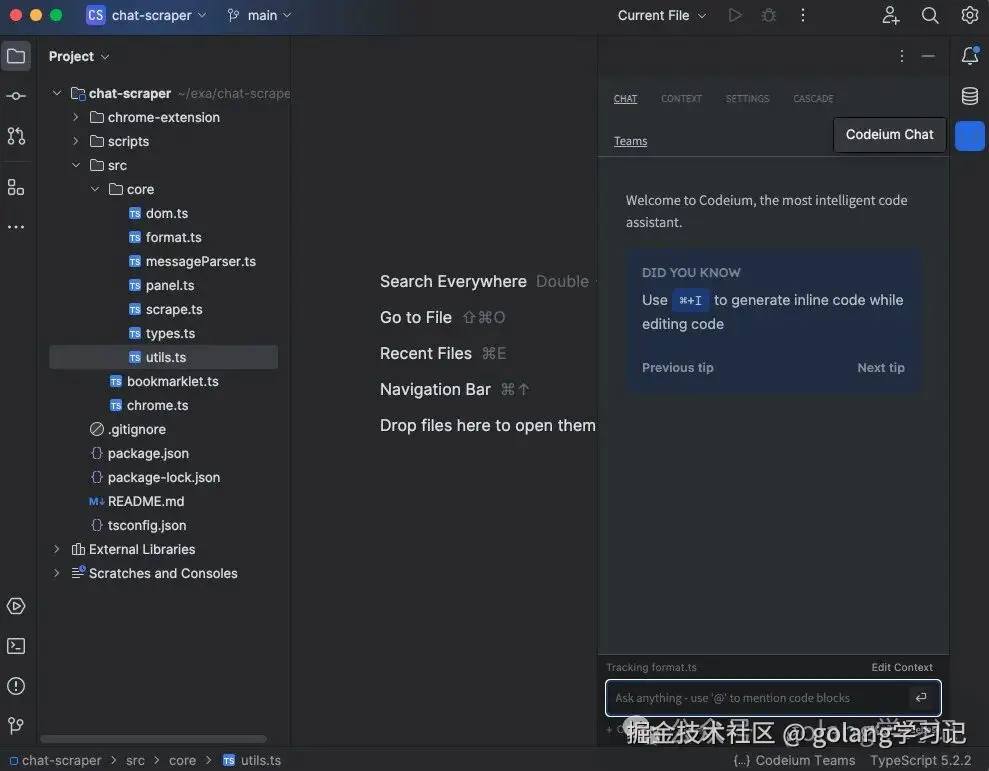Click the blue Codeium Chat sidebar icon
This screenshot has height=771, width=989.
click(970, 136)
